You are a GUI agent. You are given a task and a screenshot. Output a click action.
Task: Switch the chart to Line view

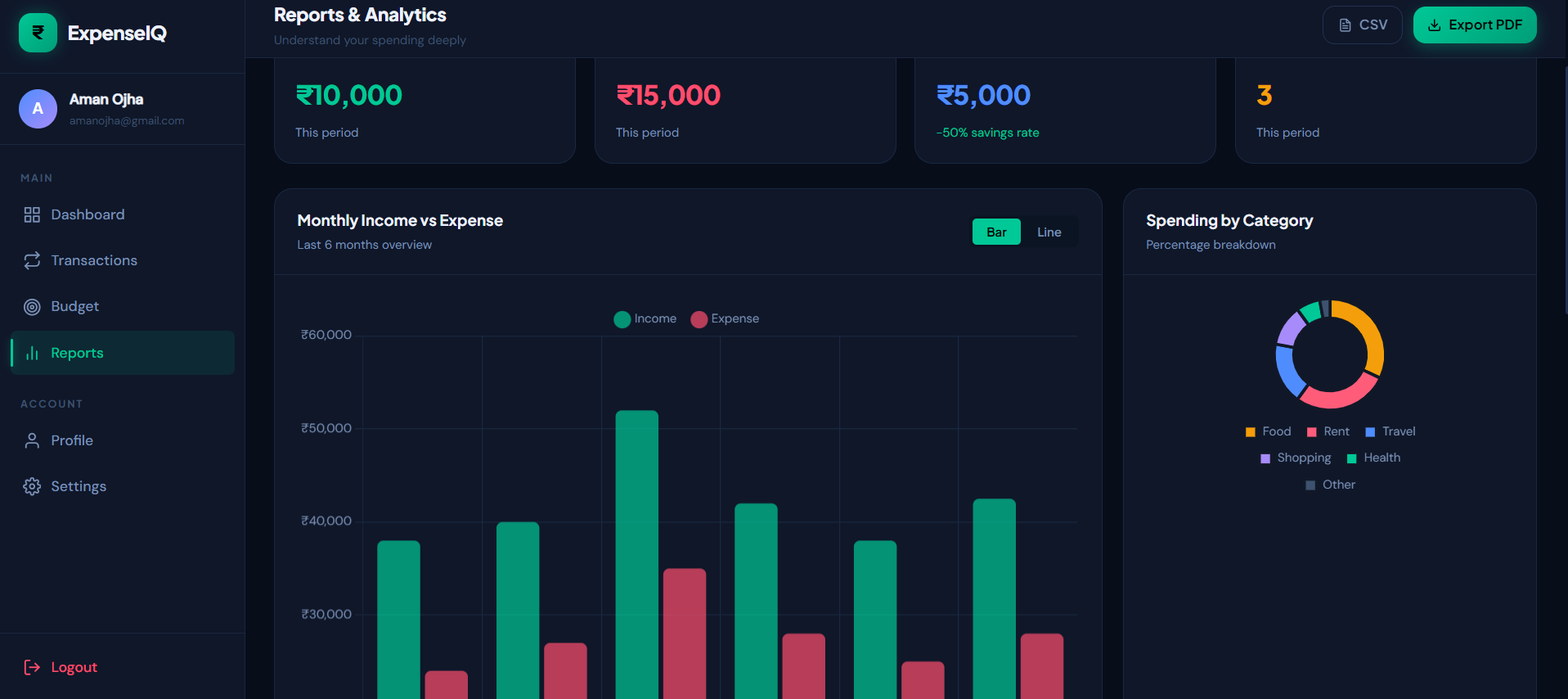pyautogui.click(x=1049, y=232)
